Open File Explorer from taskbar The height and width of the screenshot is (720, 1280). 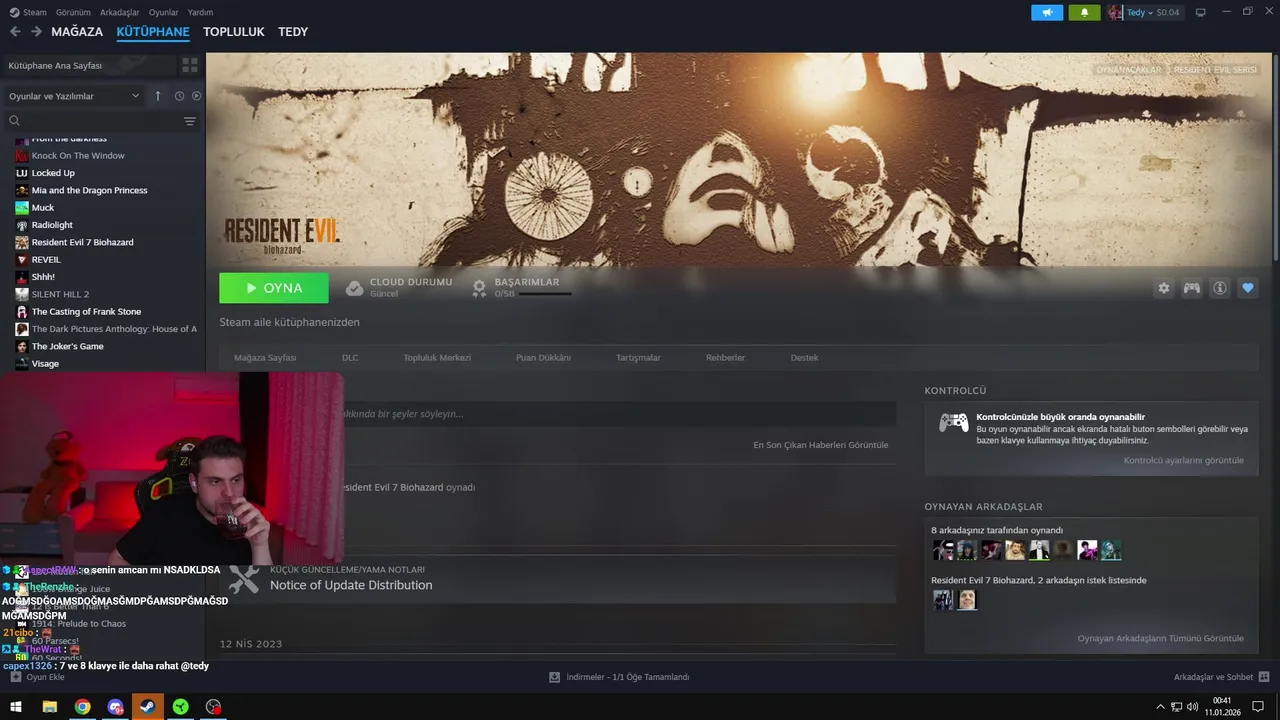click(49, 706)
